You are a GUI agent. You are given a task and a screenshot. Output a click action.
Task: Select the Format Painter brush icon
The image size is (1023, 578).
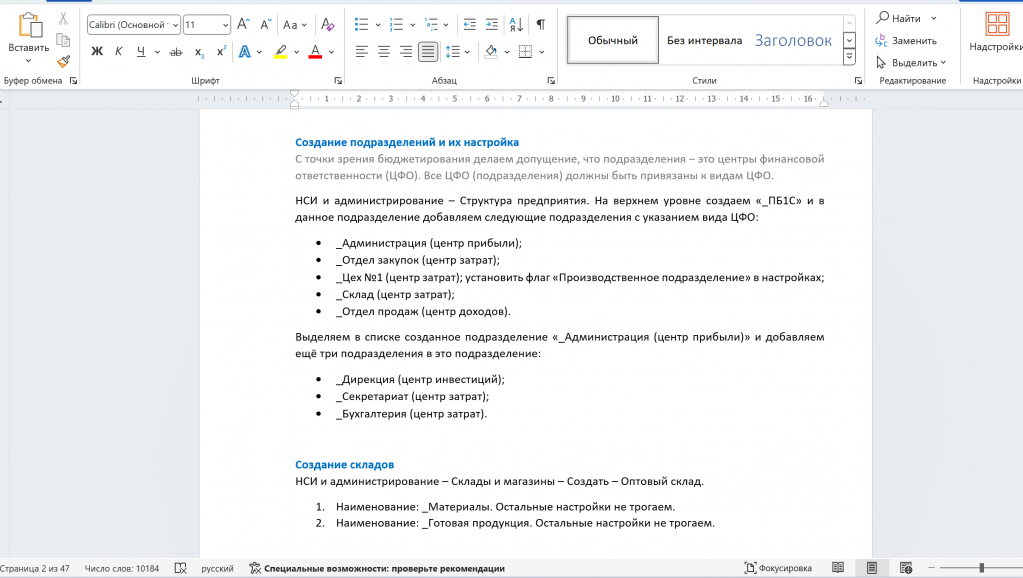point(63,61)
